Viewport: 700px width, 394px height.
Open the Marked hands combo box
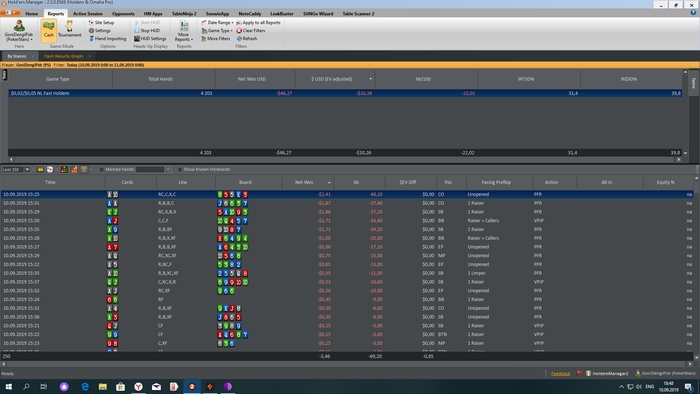coord(153,170)
